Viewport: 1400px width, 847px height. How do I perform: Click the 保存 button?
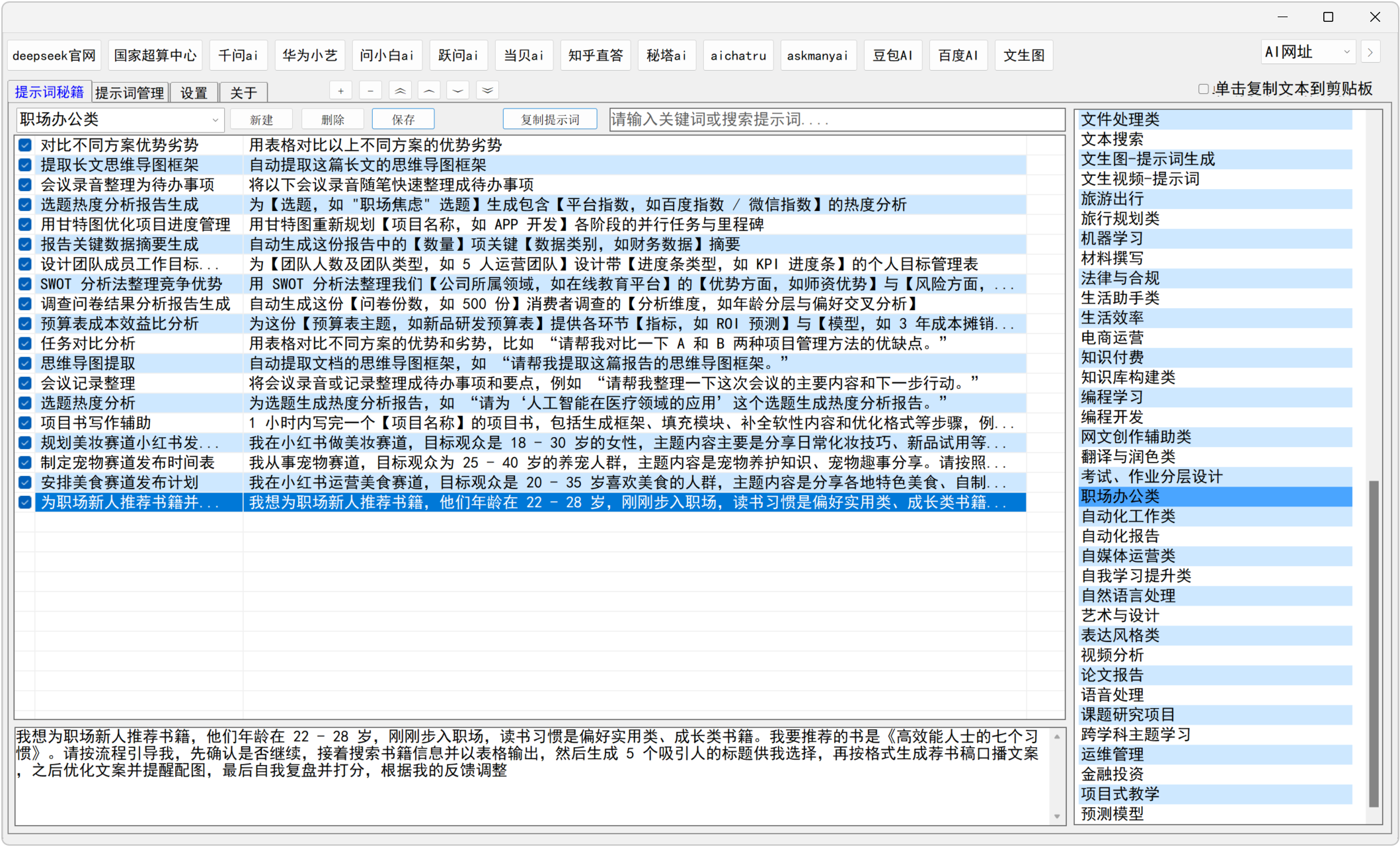pos(403,120)
